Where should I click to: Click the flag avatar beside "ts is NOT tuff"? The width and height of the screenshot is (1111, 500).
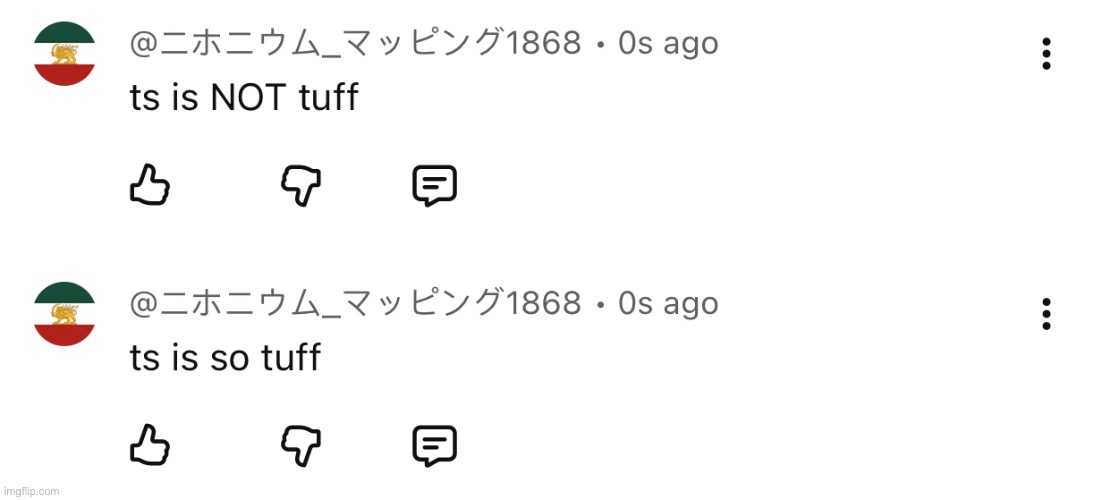click(64, 54)
